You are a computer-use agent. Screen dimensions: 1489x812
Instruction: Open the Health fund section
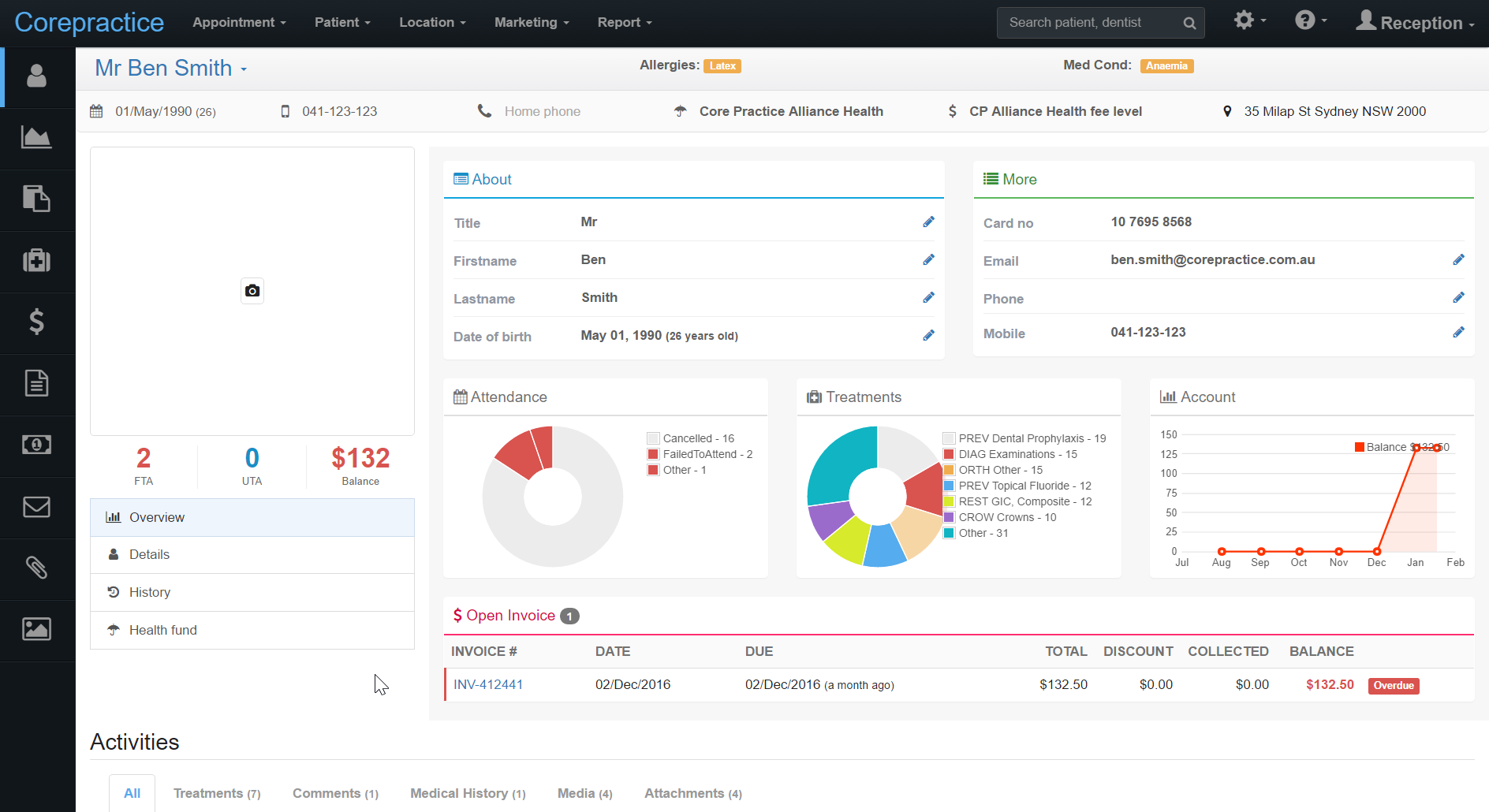[162, 629]
